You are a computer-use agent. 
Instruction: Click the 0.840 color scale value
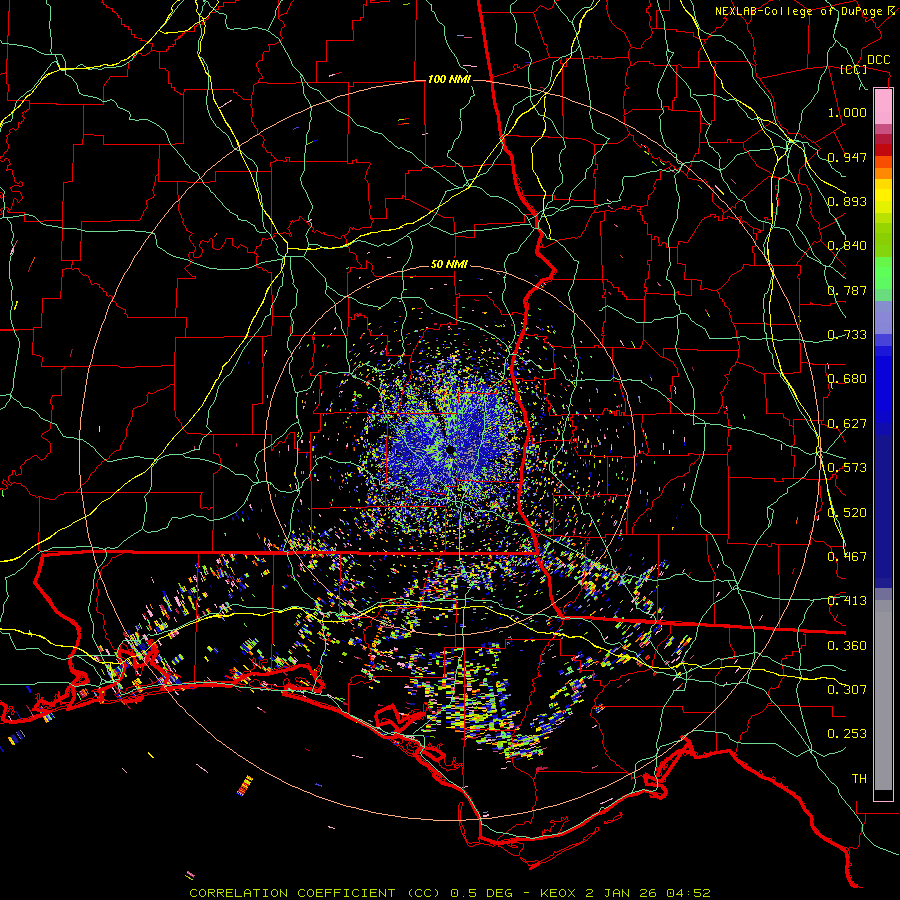tap(847, 246)
